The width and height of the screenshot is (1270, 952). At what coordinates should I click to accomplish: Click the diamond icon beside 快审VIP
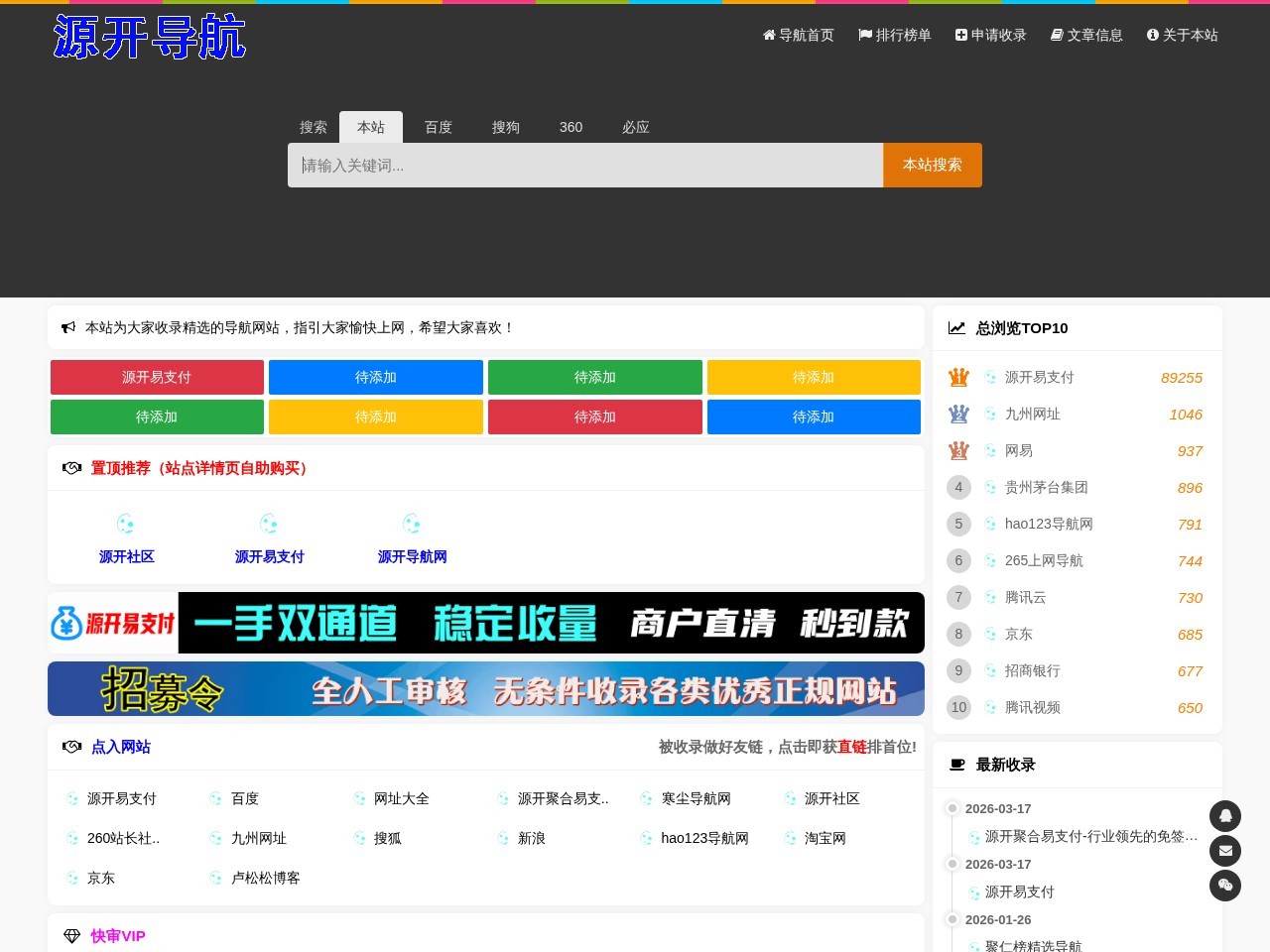coord(71,935)
